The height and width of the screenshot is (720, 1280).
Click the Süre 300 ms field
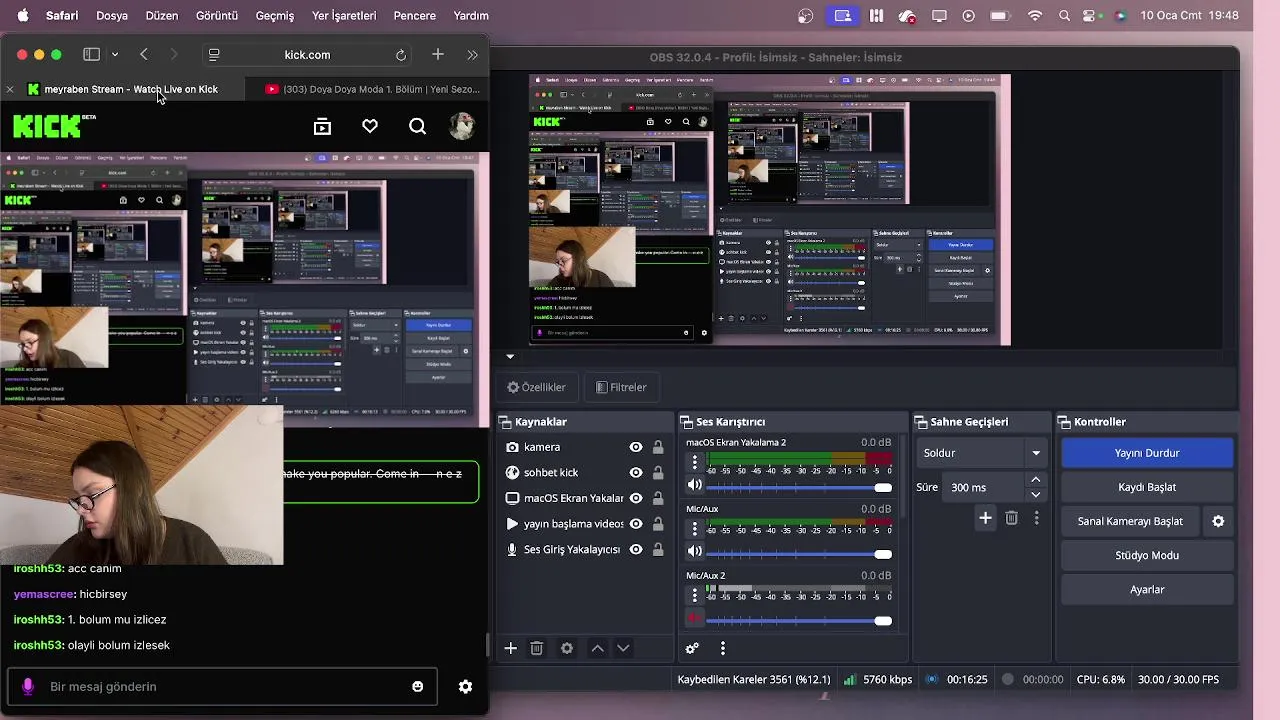(984, 487)
